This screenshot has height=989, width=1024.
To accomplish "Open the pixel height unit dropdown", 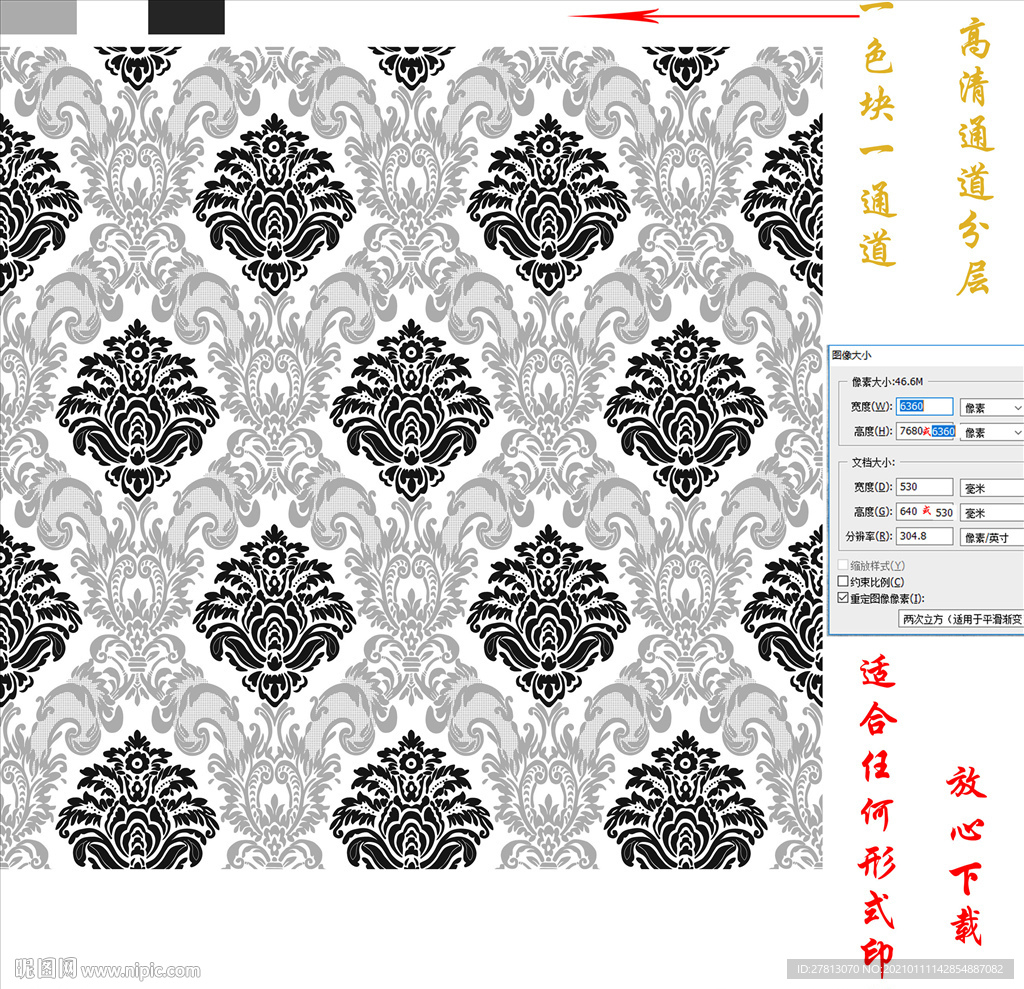I will (x=991, y=432).
